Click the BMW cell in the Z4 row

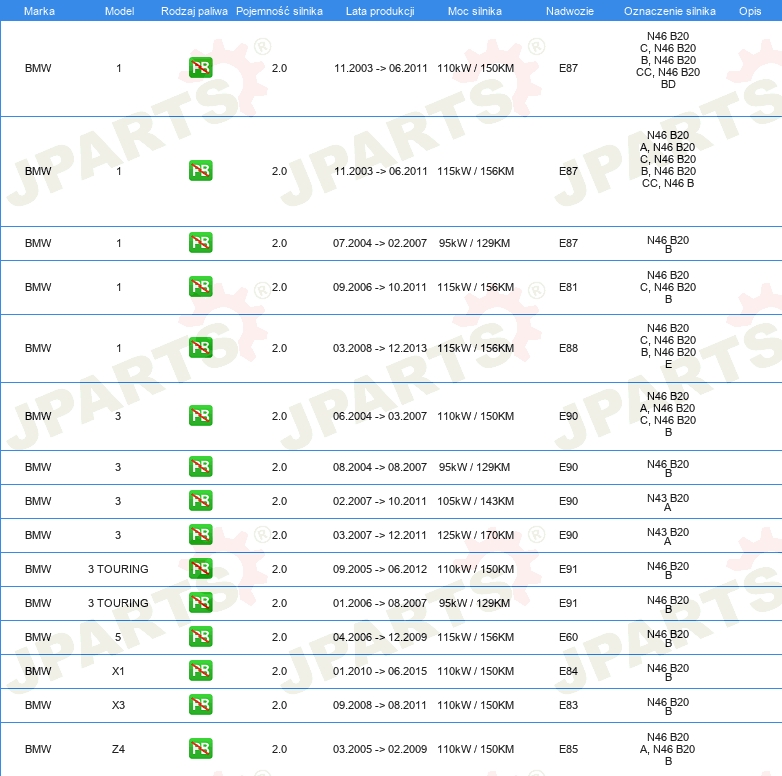[38, 749]
